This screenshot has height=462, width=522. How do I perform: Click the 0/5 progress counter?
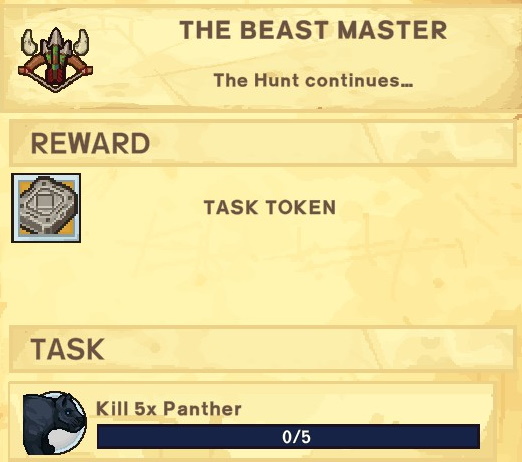pos(296,437)
